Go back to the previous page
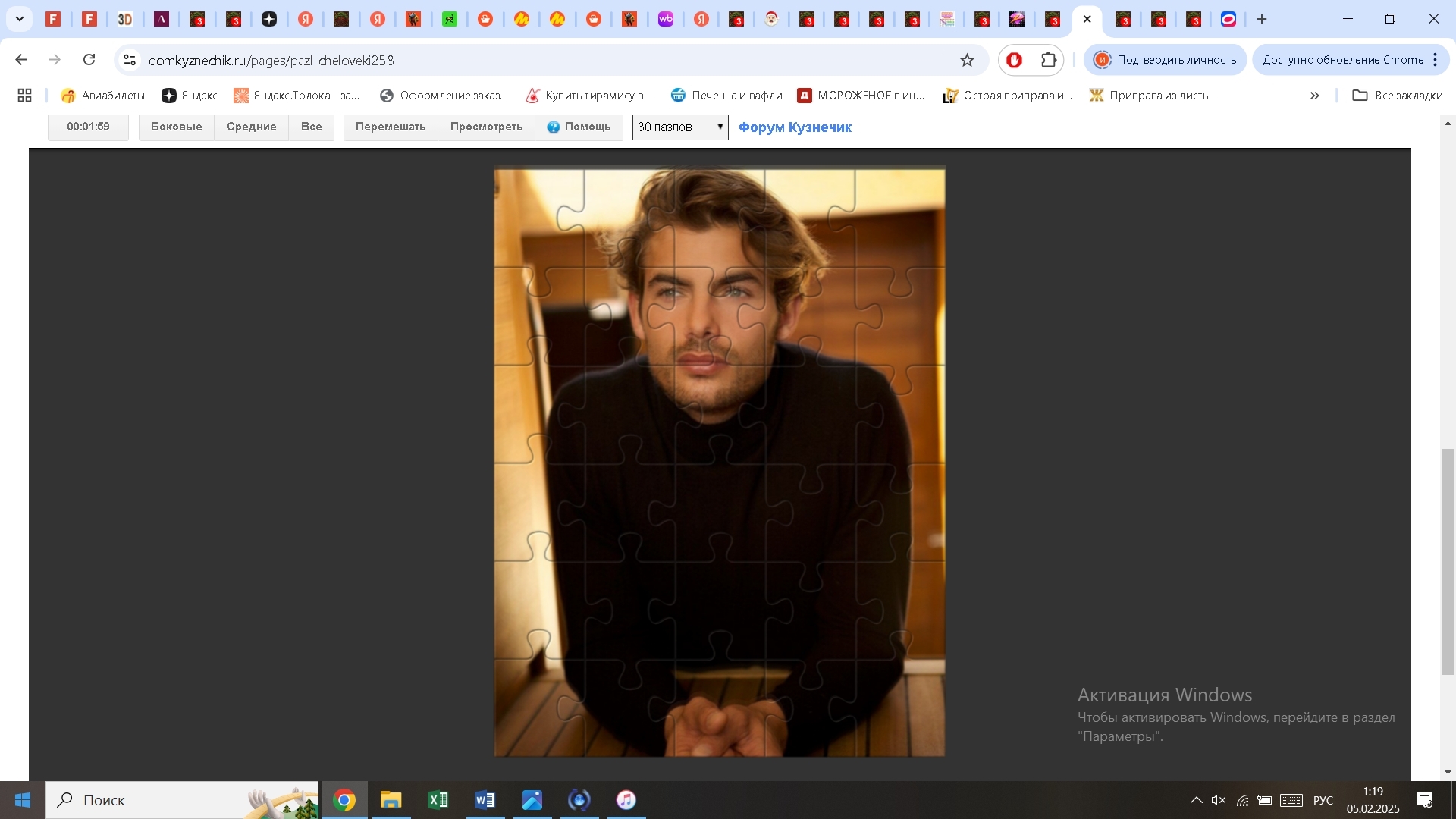This screenshot has height=819, width=1456. tap(21, 59)
